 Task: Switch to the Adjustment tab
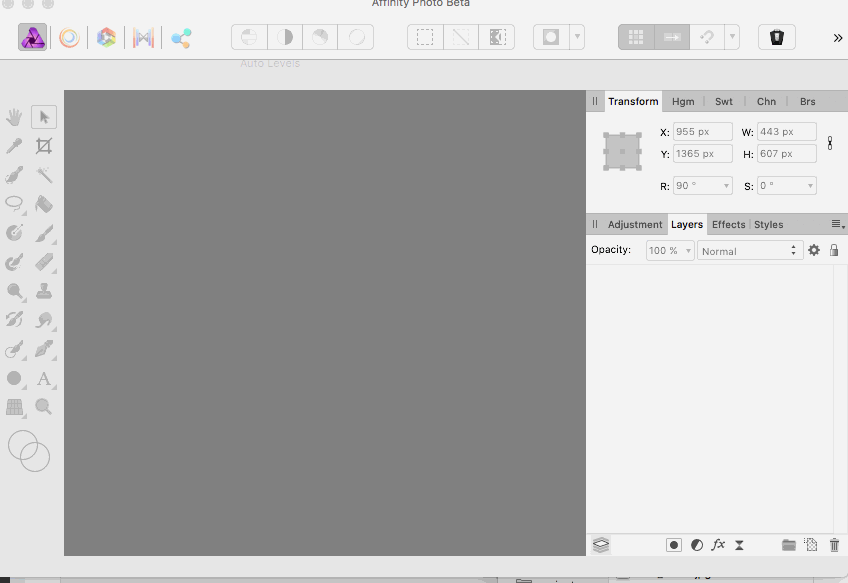634,224
